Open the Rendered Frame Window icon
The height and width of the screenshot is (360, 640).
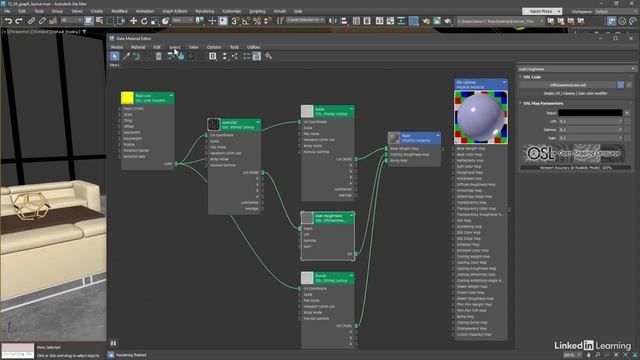coord(437,20)
